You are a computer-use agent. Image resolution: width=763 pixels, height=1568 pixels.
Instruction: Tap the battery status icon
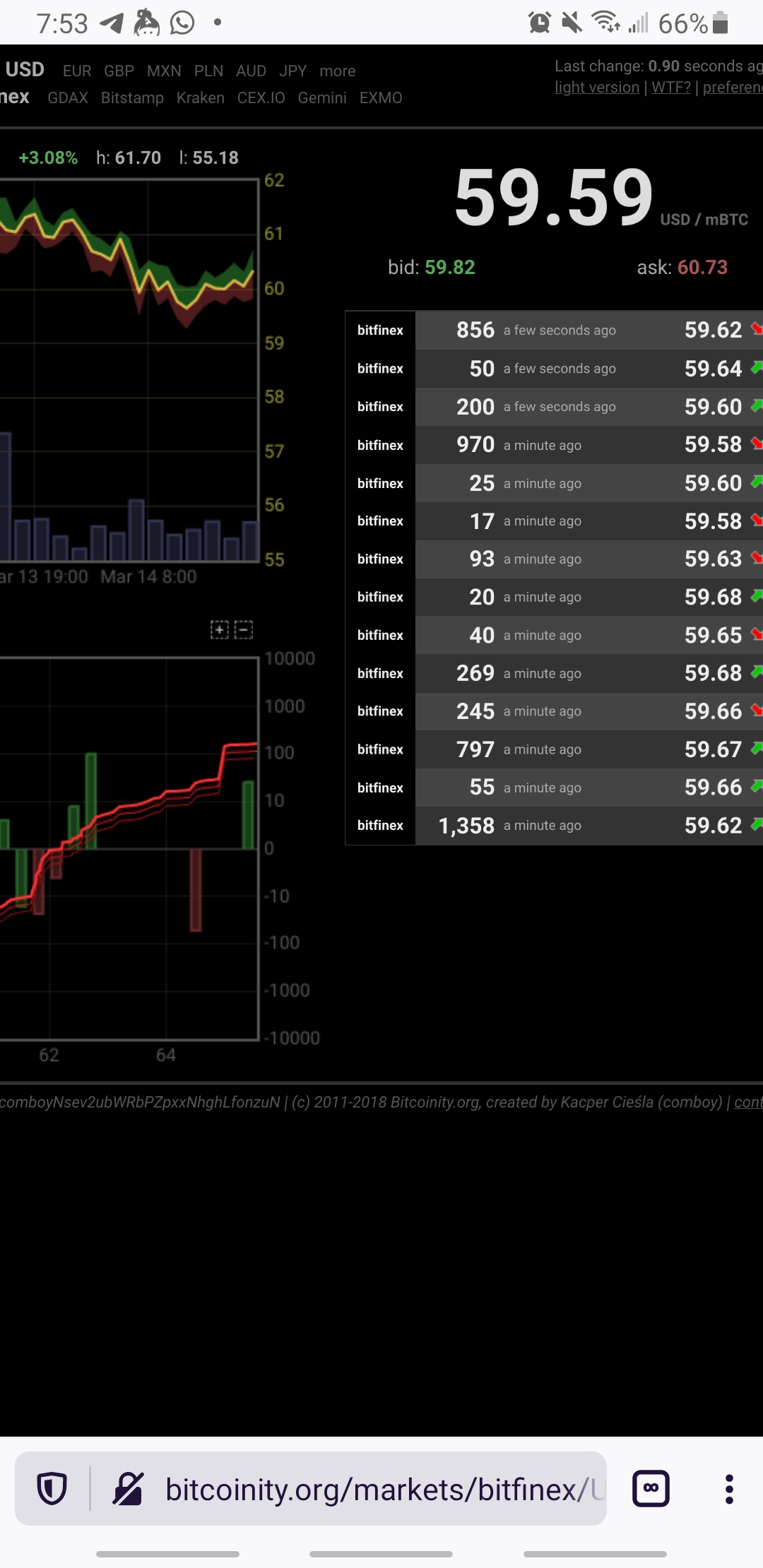coord(720,23)
